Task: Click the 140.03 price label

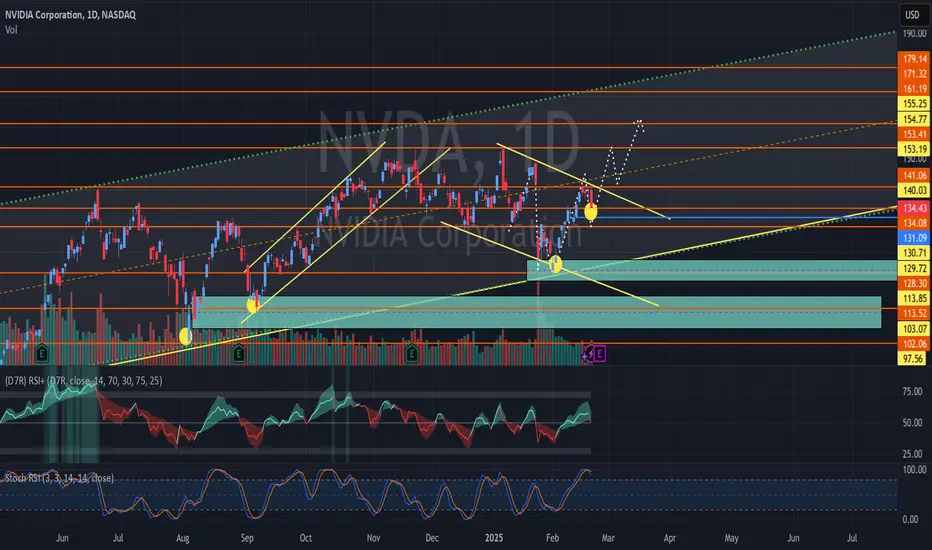Action: (914, 190)
